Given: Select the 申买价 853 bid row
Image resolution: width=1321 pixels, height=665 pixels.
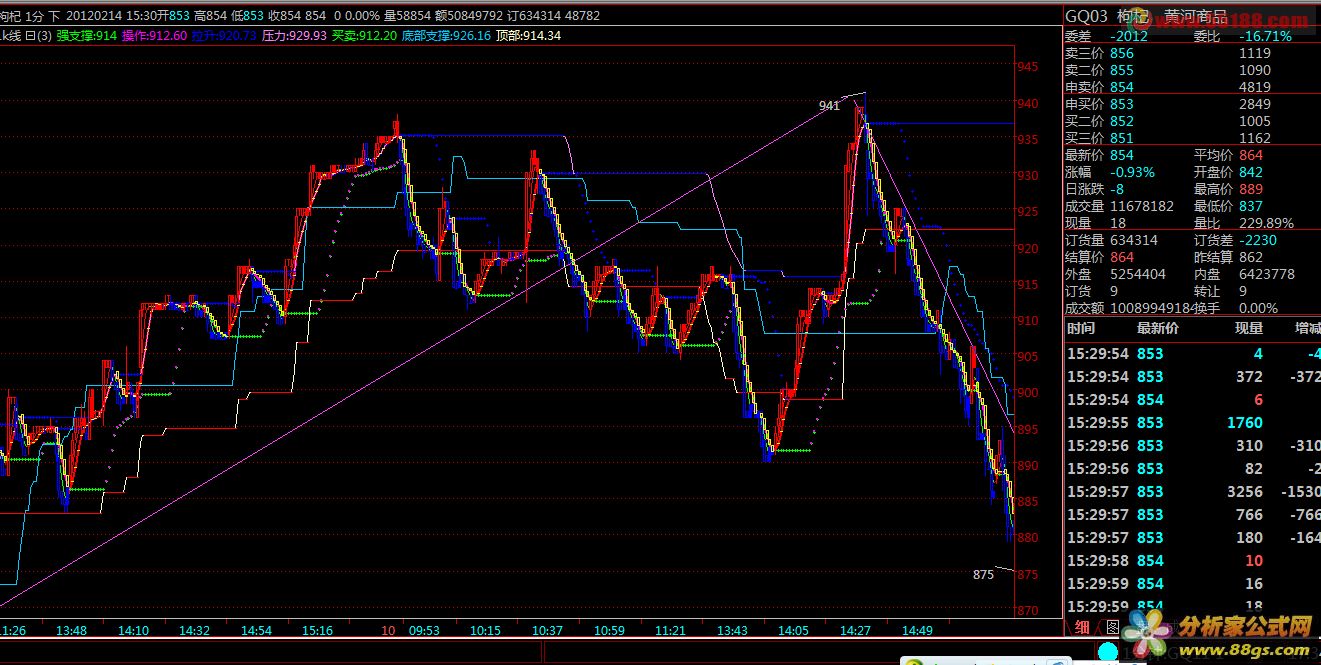Looking at the screenshot, I should tap(1191, 104).
